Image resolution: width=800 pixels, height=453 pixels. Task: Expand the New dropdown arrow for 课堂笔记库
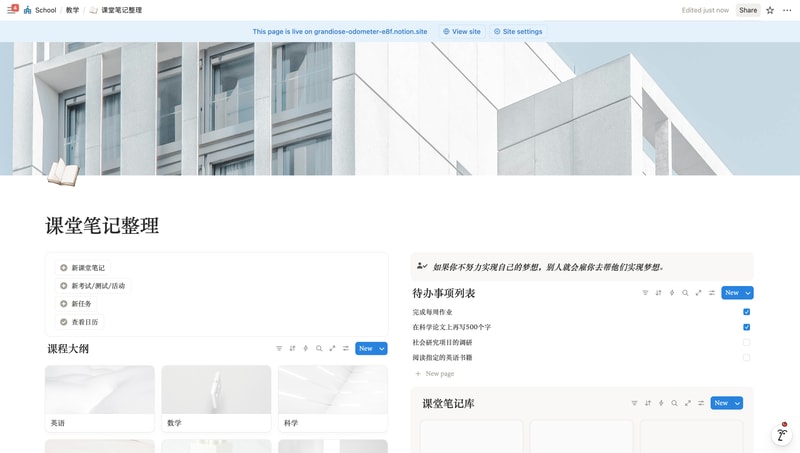click(737, 403)
